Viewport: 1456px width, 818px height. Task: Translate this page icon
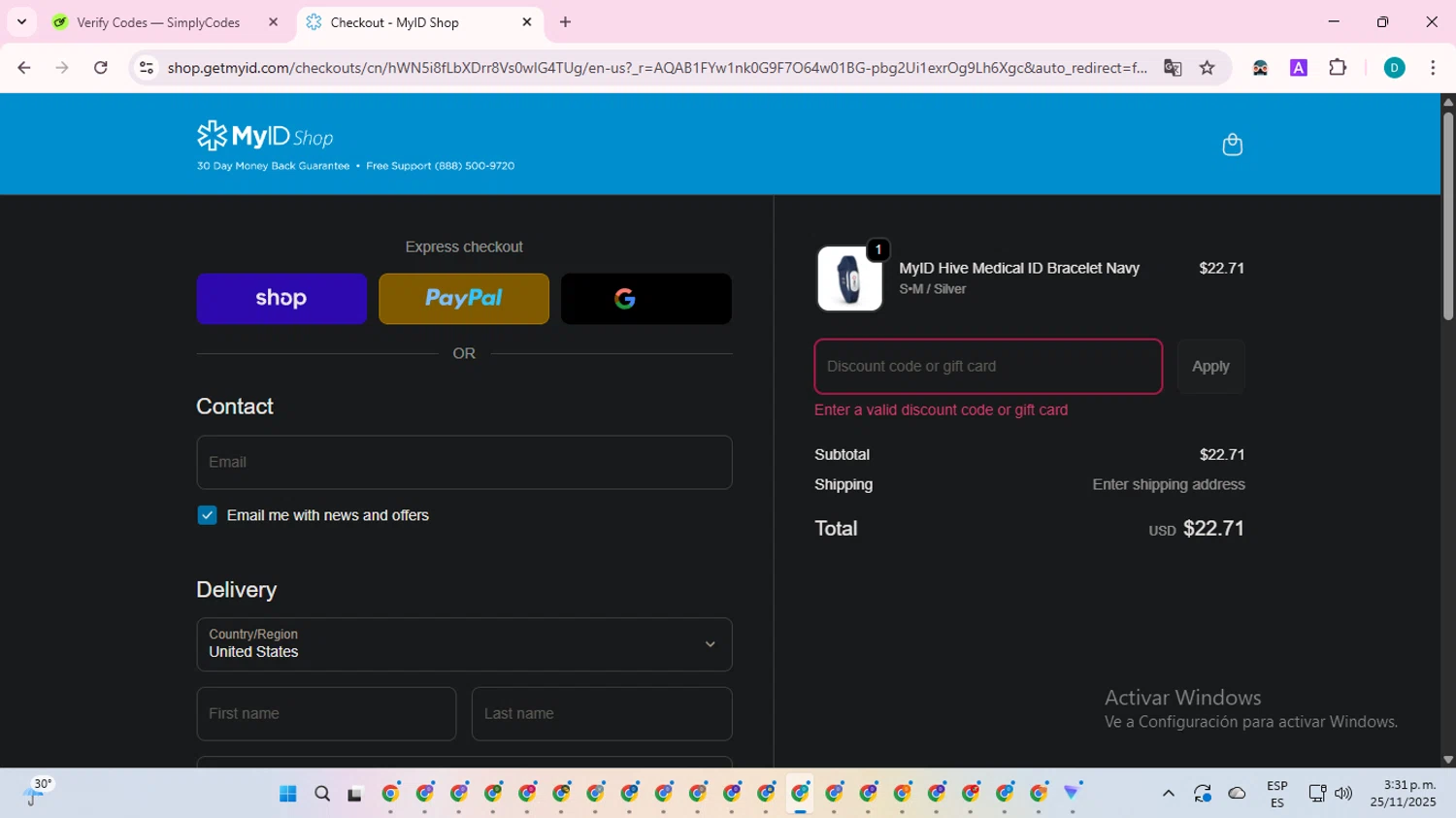coord(1173,68)
